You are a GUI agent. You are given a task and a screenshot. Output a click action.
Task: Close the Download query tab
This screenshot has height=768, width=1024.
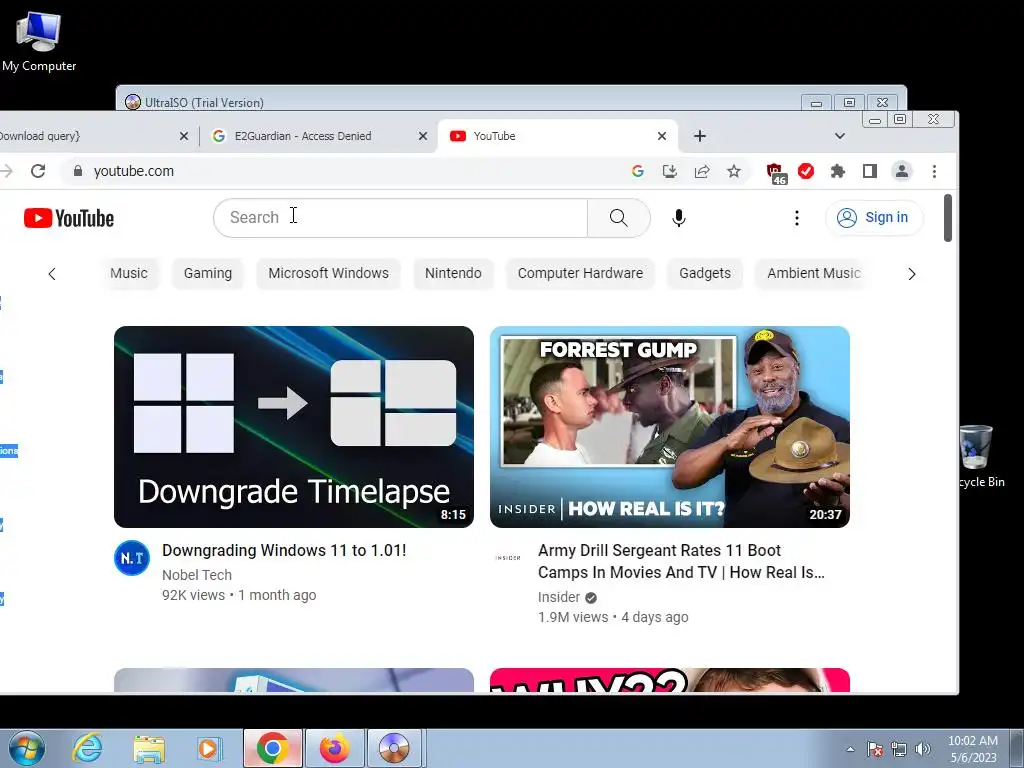(184, 136)
